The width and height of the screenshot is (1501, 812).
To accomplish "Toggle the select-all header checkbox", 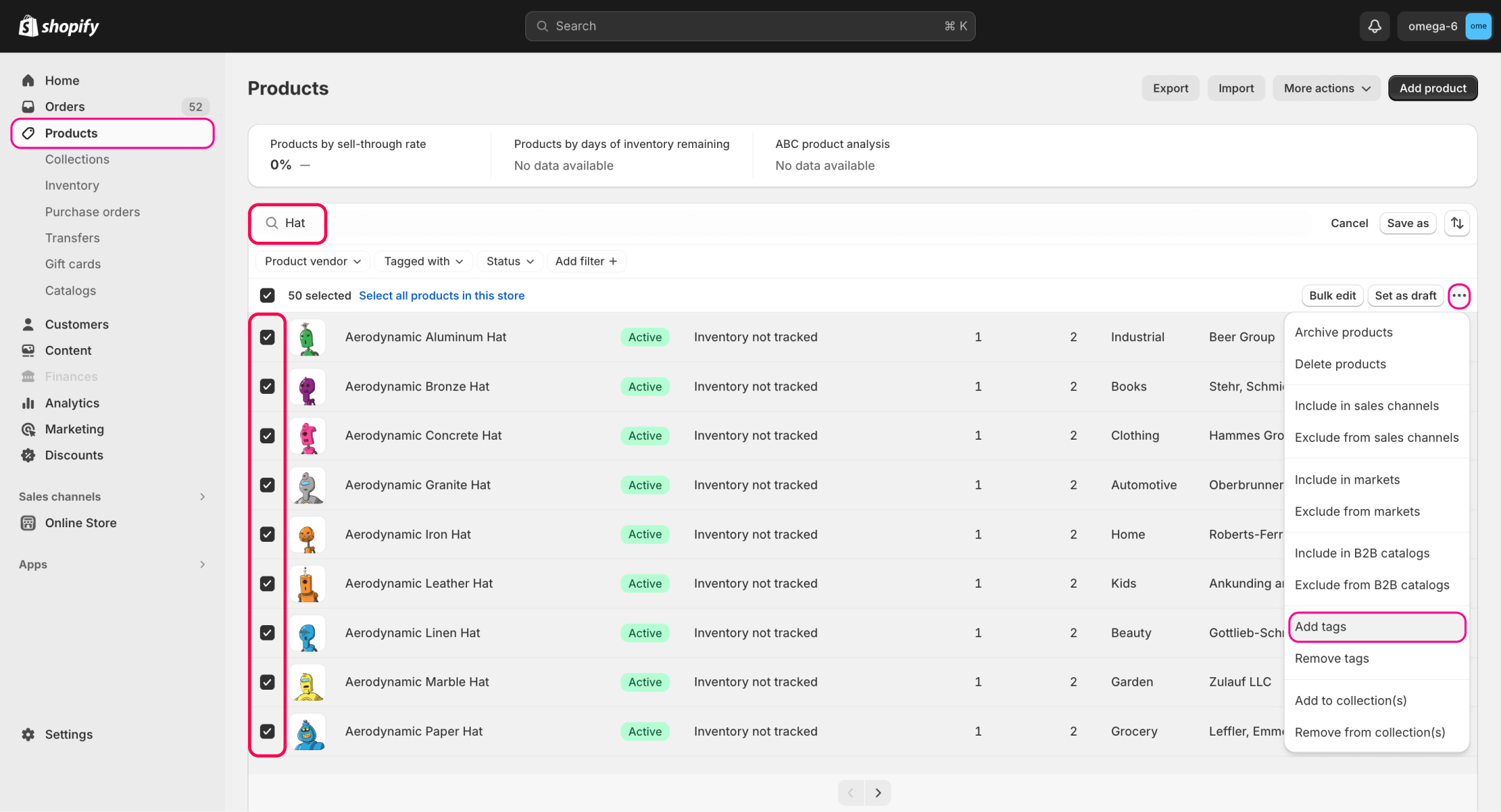I will pyautogui.click(x=268, y=296).
